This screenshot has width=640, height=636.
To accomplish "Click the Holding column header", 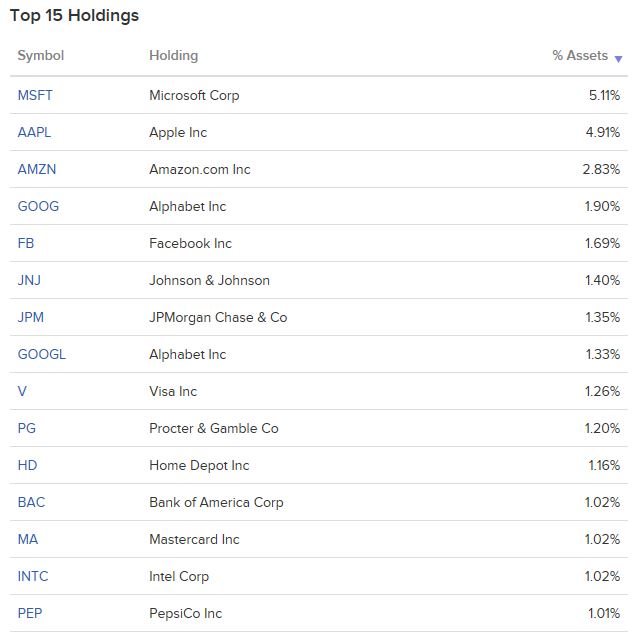I will click(x=173, y=56).
